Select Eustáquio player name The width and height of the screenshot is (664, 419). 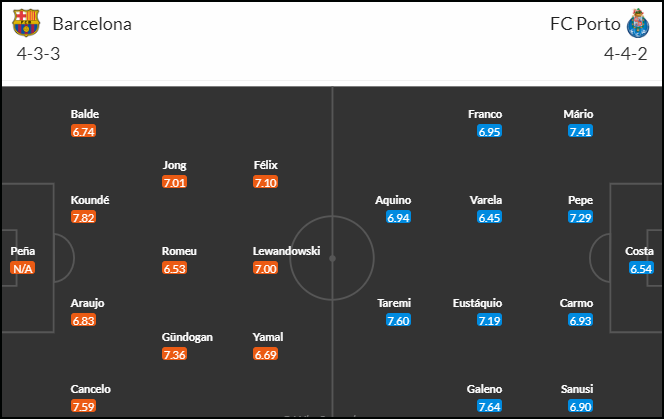477,303
